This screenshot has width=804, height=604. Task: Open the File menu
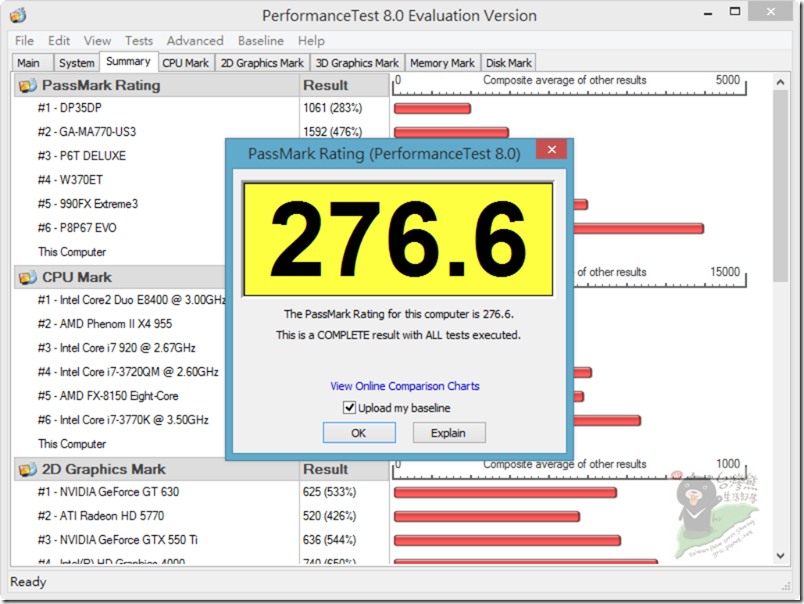pos(24,41)
